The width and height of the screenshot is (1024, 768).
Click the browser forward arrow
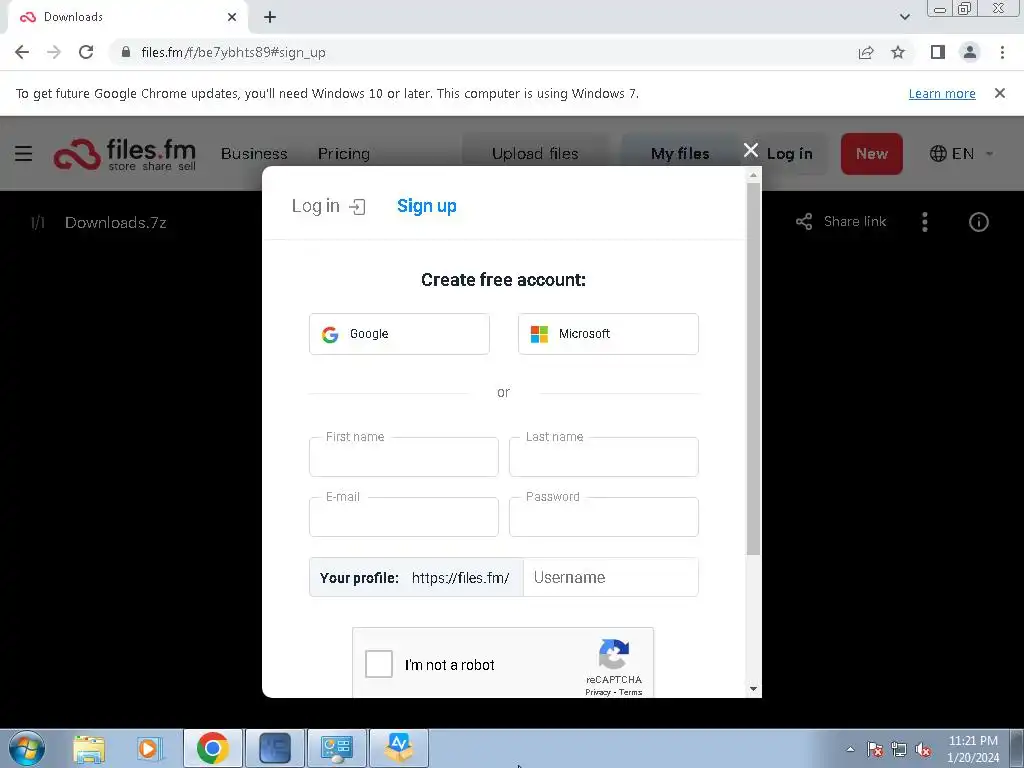point(54,52)
